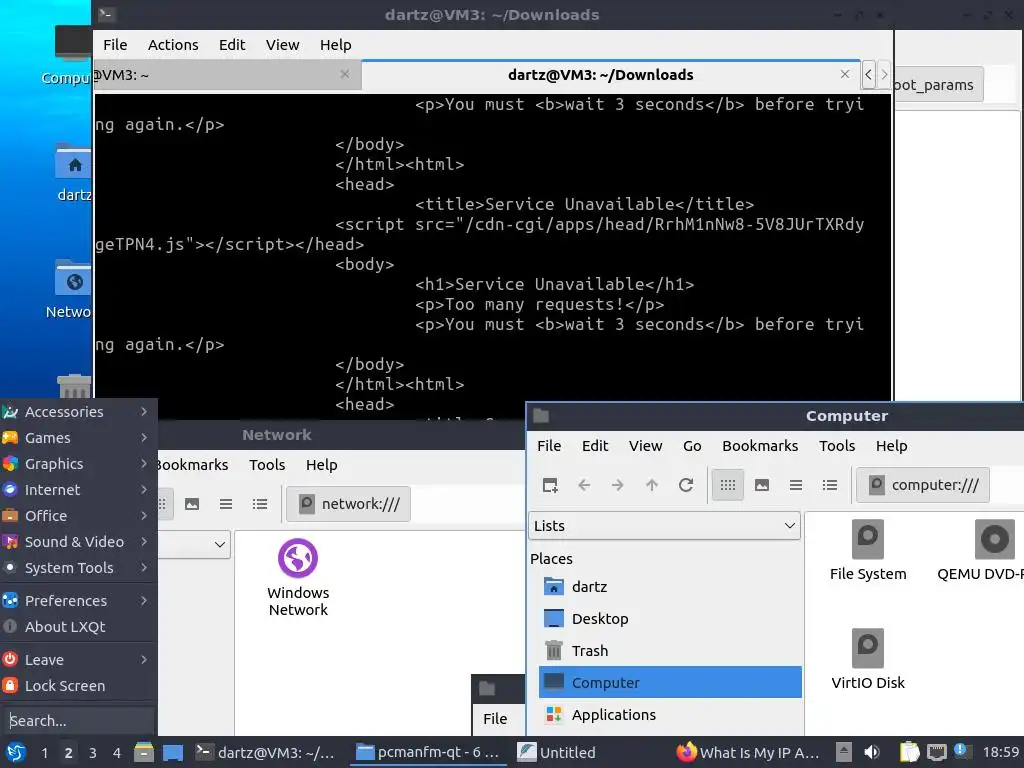The width and height of the screenshot is (1024, 768).
Task: Open file manager launcher in taskbar
Action: tap(144, 752)
